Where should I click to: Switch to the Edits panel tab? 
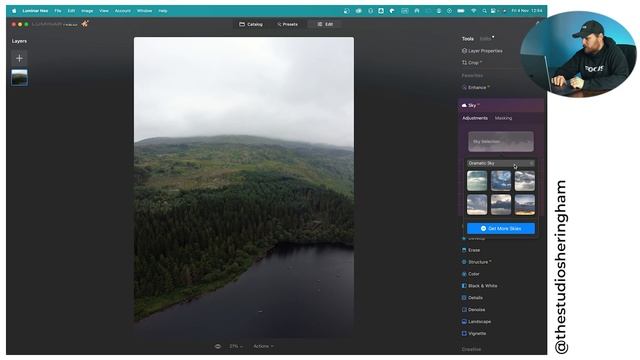(486, 39)
